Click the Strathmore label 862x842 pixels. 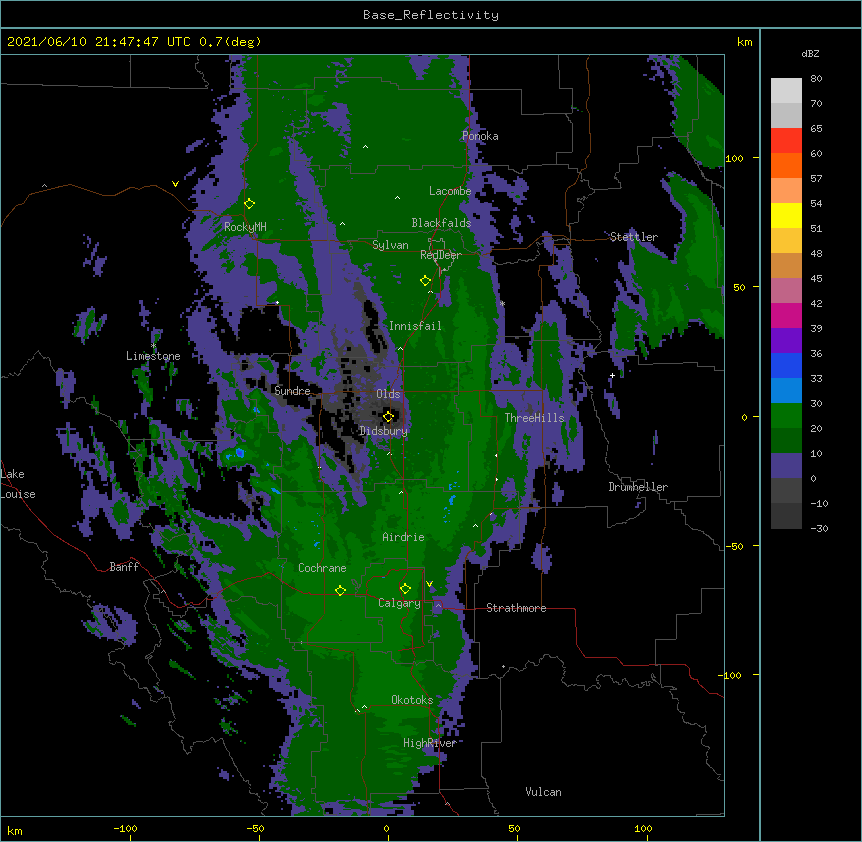516,608
